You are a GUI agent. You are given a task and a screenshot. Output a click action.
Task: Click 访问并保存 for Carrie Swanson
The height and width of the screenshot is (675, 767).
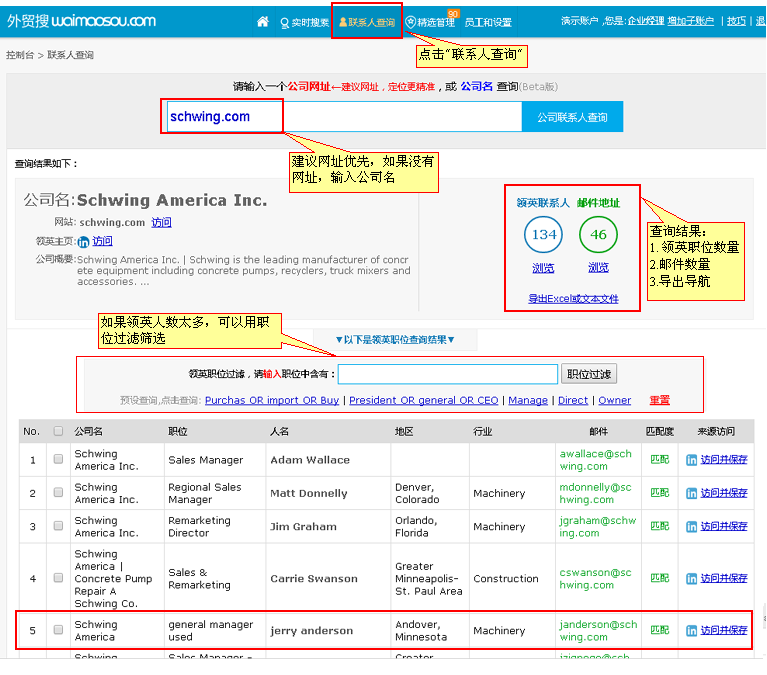click(723, 578)
